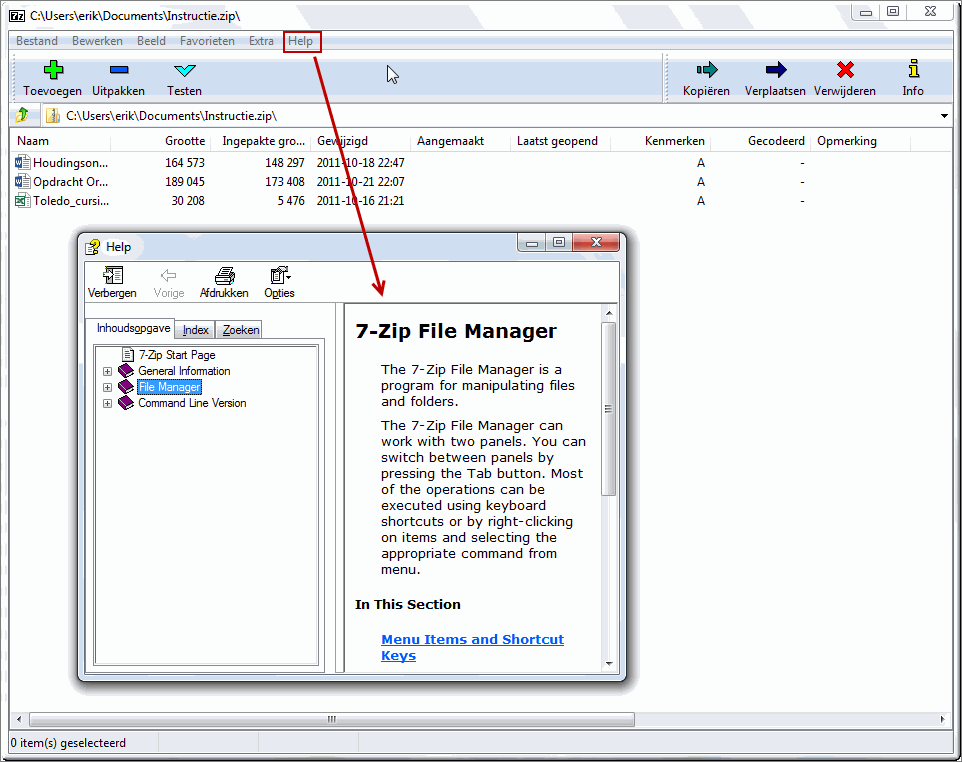Maximize the Help window
The width and height of the screenshot is (962, 762).
558,242
